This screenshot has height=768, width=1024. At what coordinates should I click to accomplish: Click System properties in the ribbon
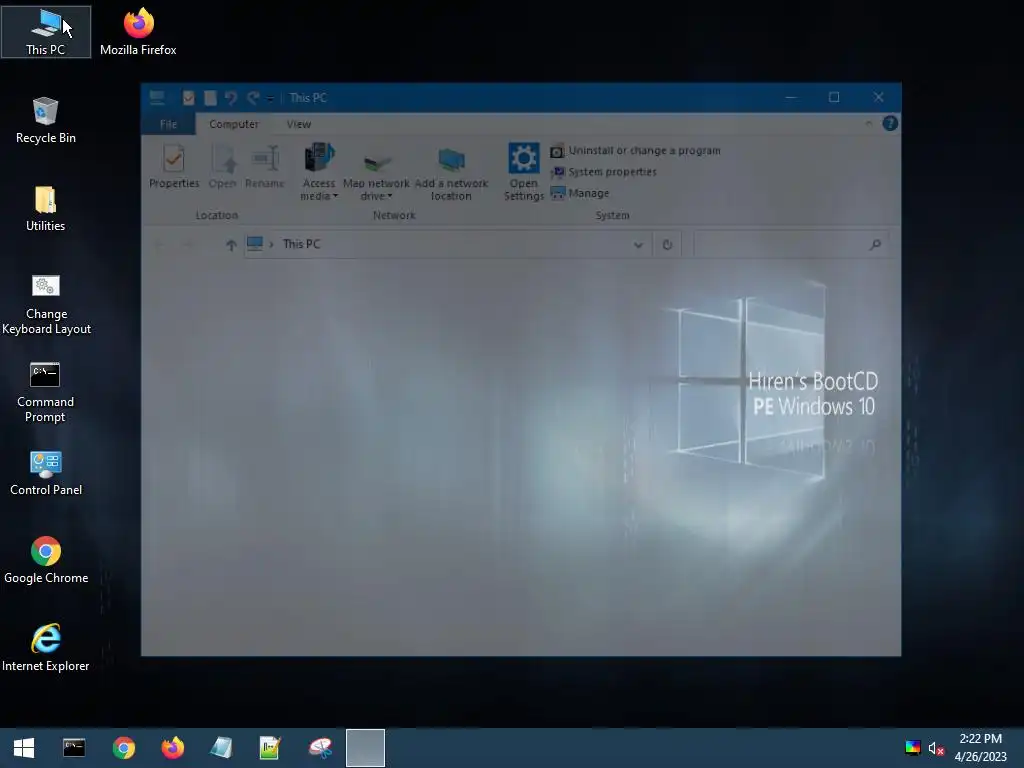coord(603,172)
